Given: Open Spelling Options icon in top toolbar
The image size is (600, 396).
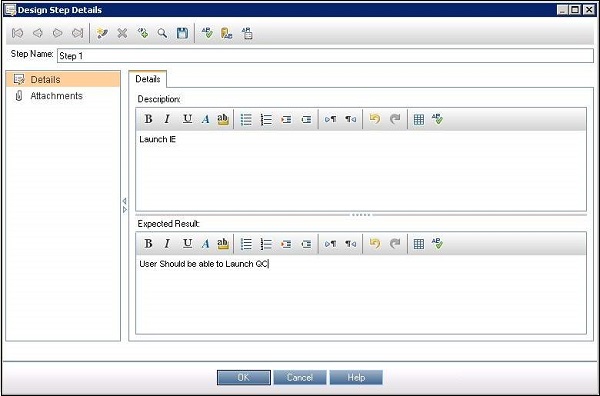Looking at the screenshot, I should point(247,33).
